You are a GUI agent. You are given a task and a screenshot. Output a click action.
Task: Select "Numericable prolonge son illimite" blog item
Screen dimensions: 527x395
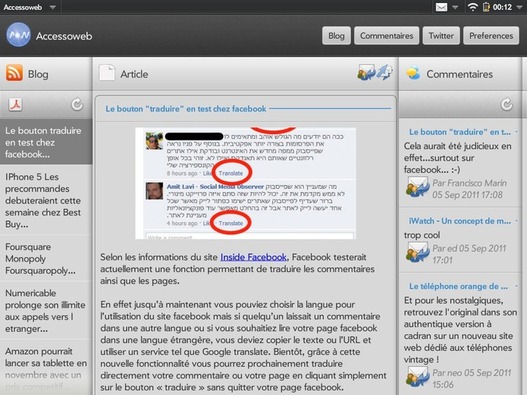coord(46,310)
